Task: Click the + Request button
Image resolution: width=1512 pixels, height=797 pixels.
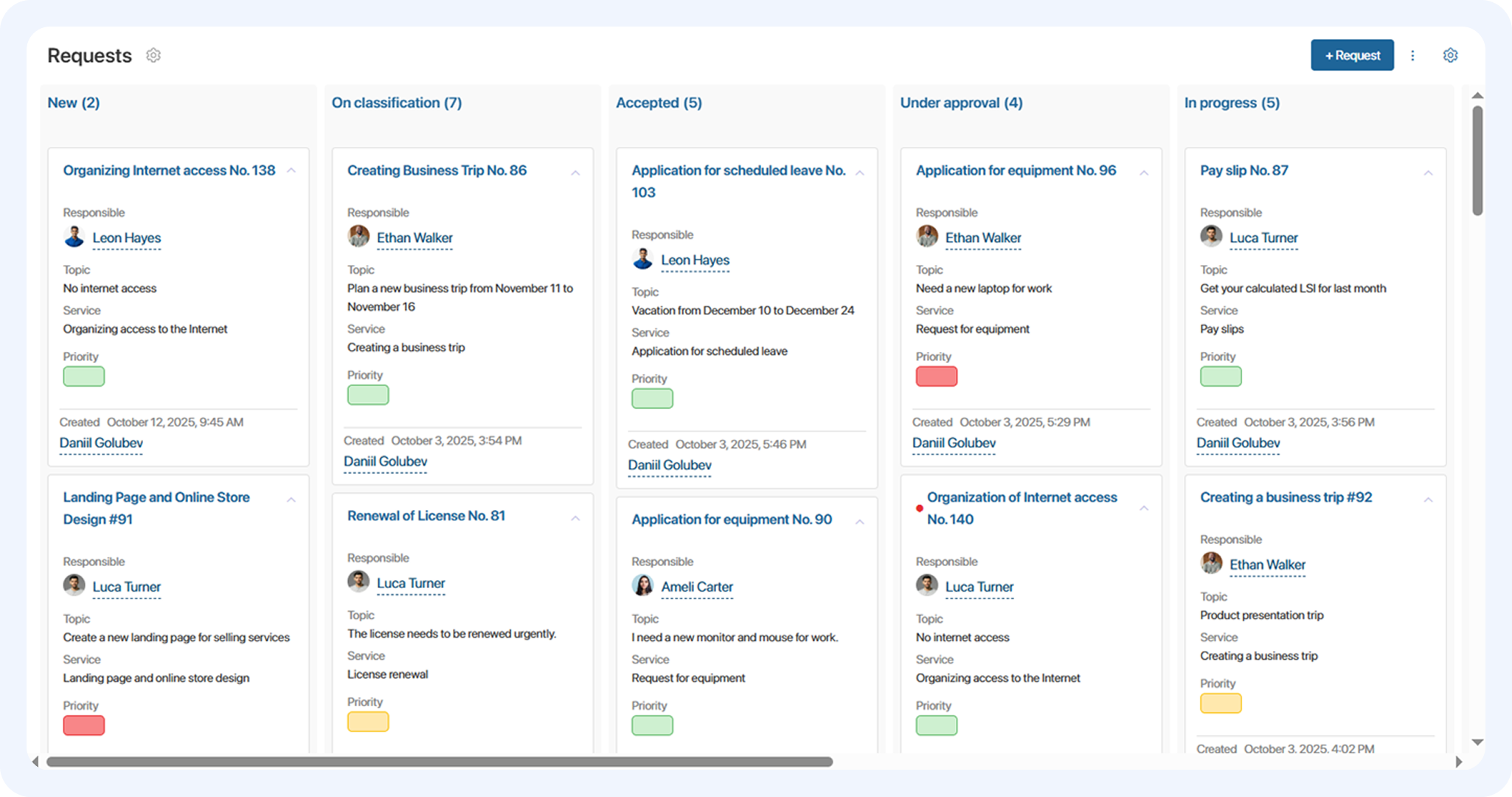Action: click(x=1352, y=55)
